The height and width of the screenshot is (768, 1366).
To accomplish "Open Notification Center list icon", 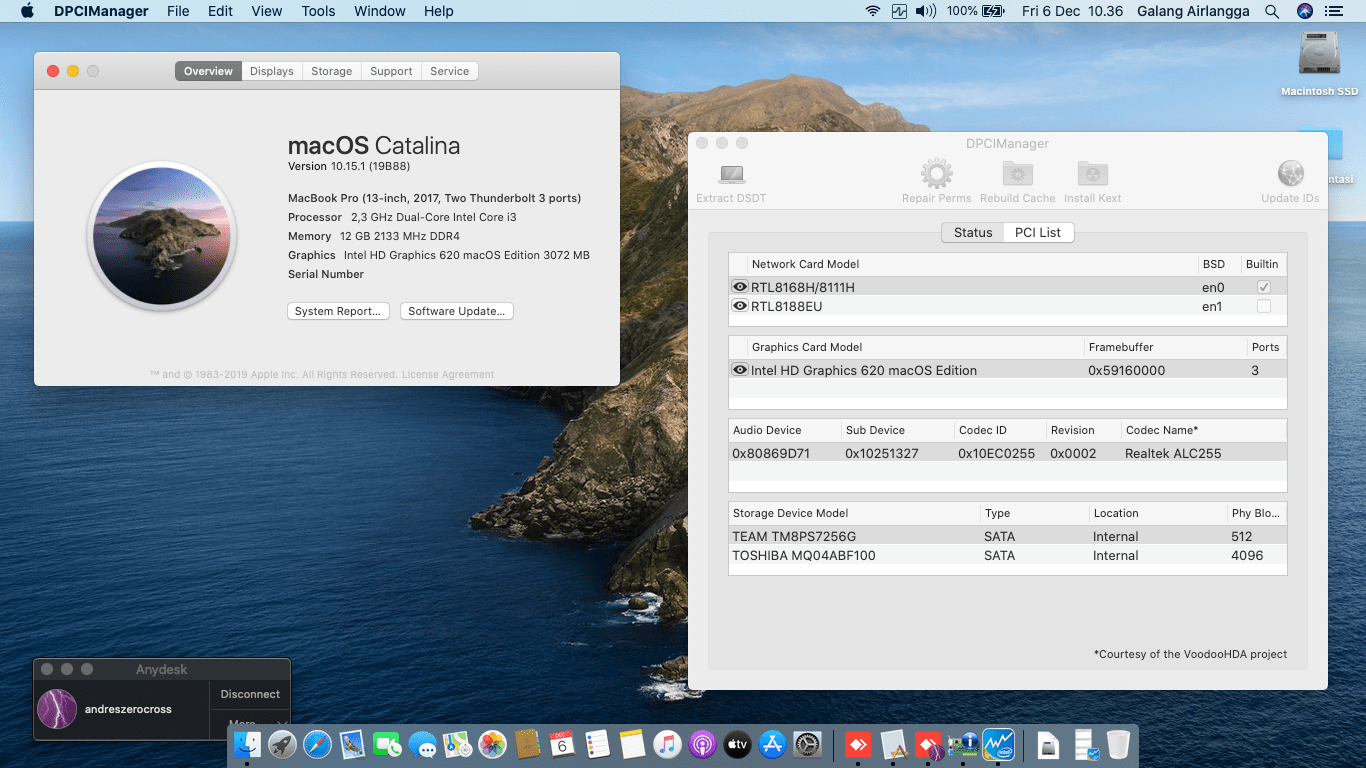I will pyautogui.click(x=1336, y=11).
